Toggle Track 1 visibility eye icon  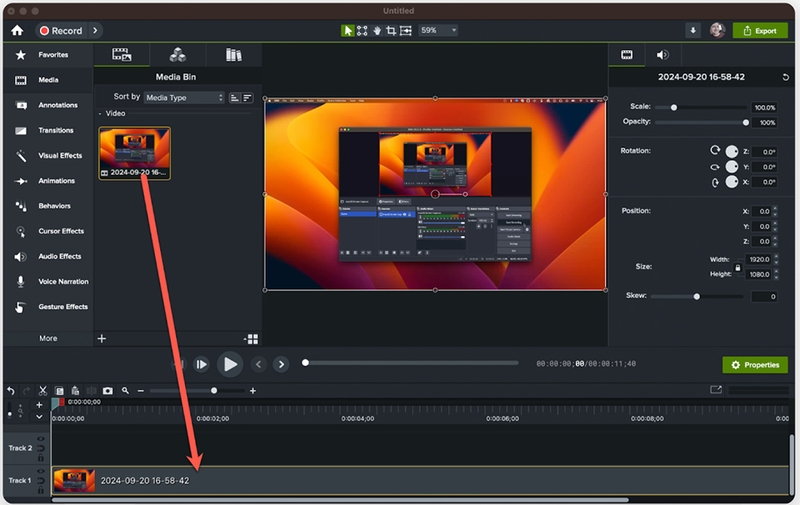[x=41, y=471]
